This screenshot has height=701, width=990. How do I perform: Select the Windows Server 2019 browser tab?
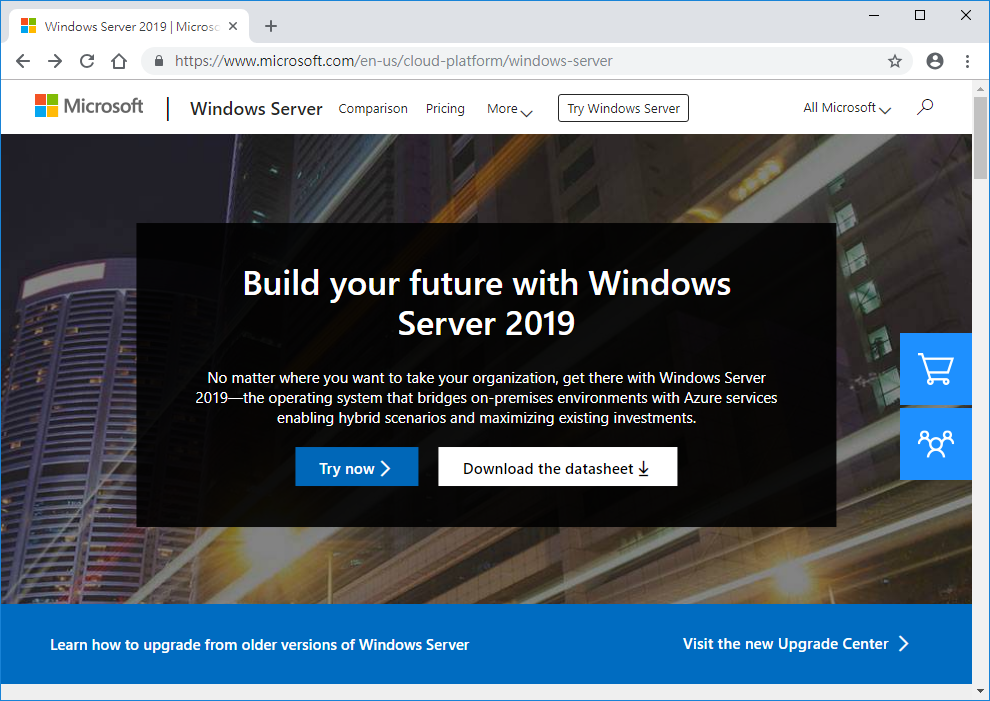pos(128,27)
